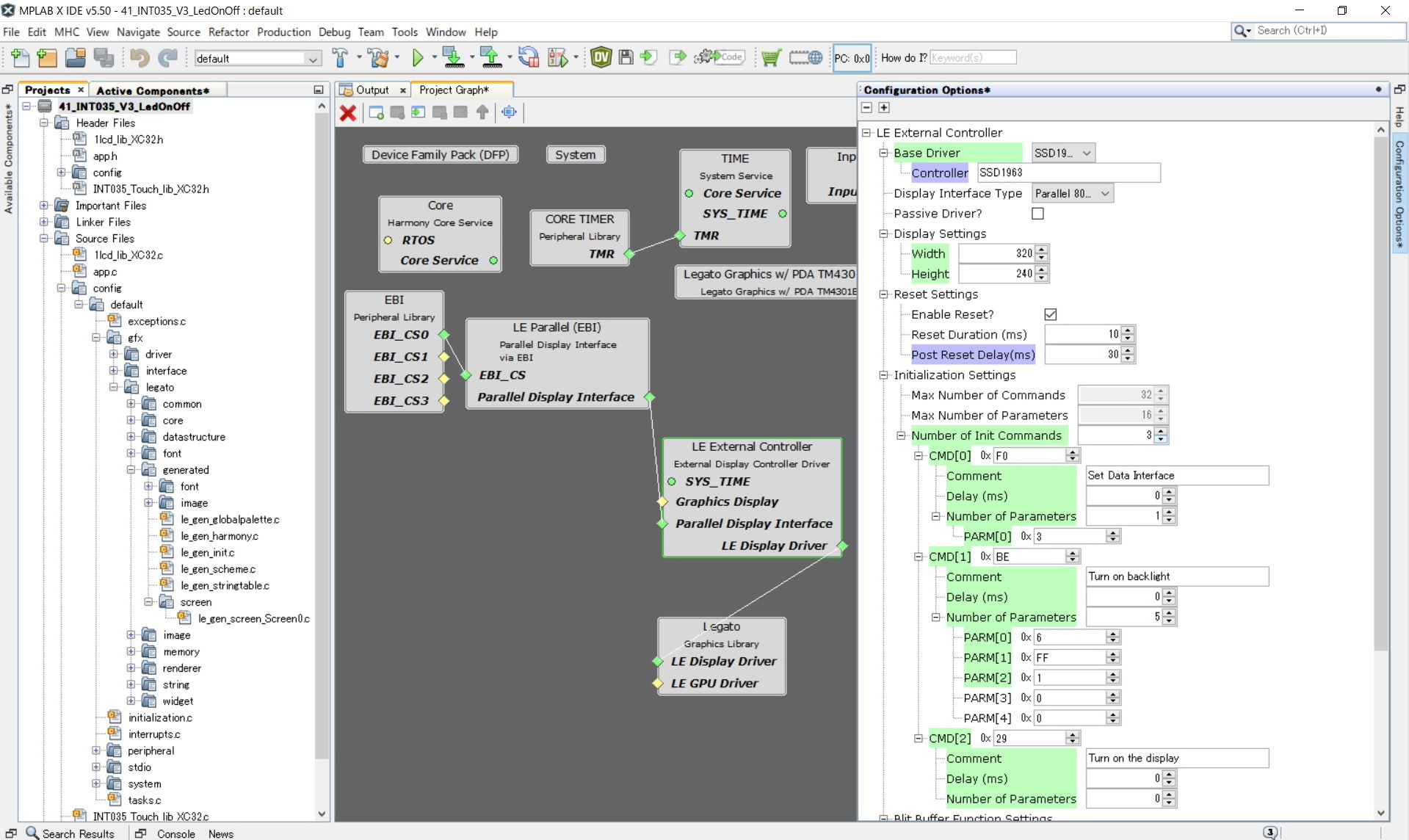This screenshot has width=1409, height=840.
Task: Click the New Project toolbar icon
Action: (x=46, y=57)
